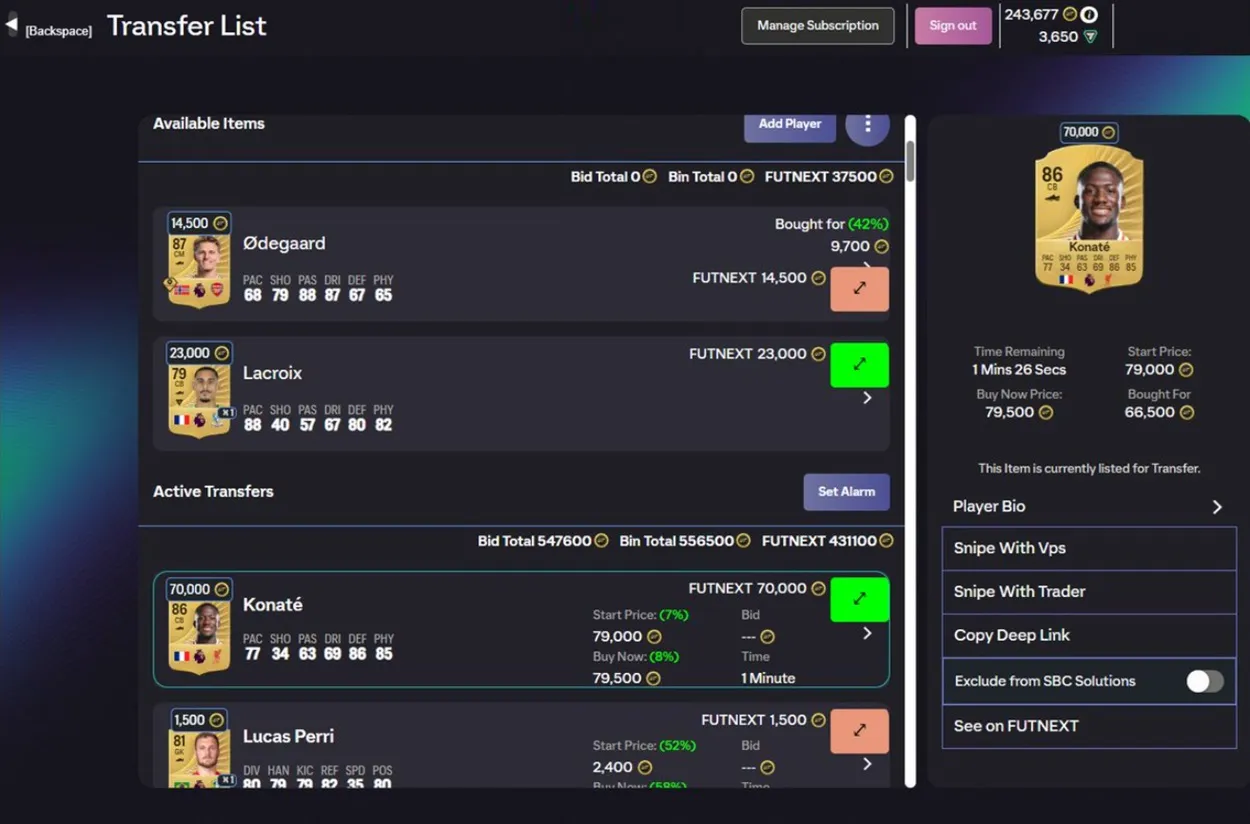Expand Lacroix item details chevron

click(867, 398)
